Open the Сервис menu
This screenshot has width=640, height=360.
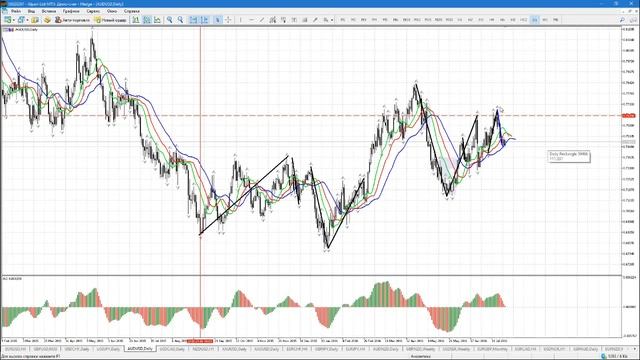point(93,11)
